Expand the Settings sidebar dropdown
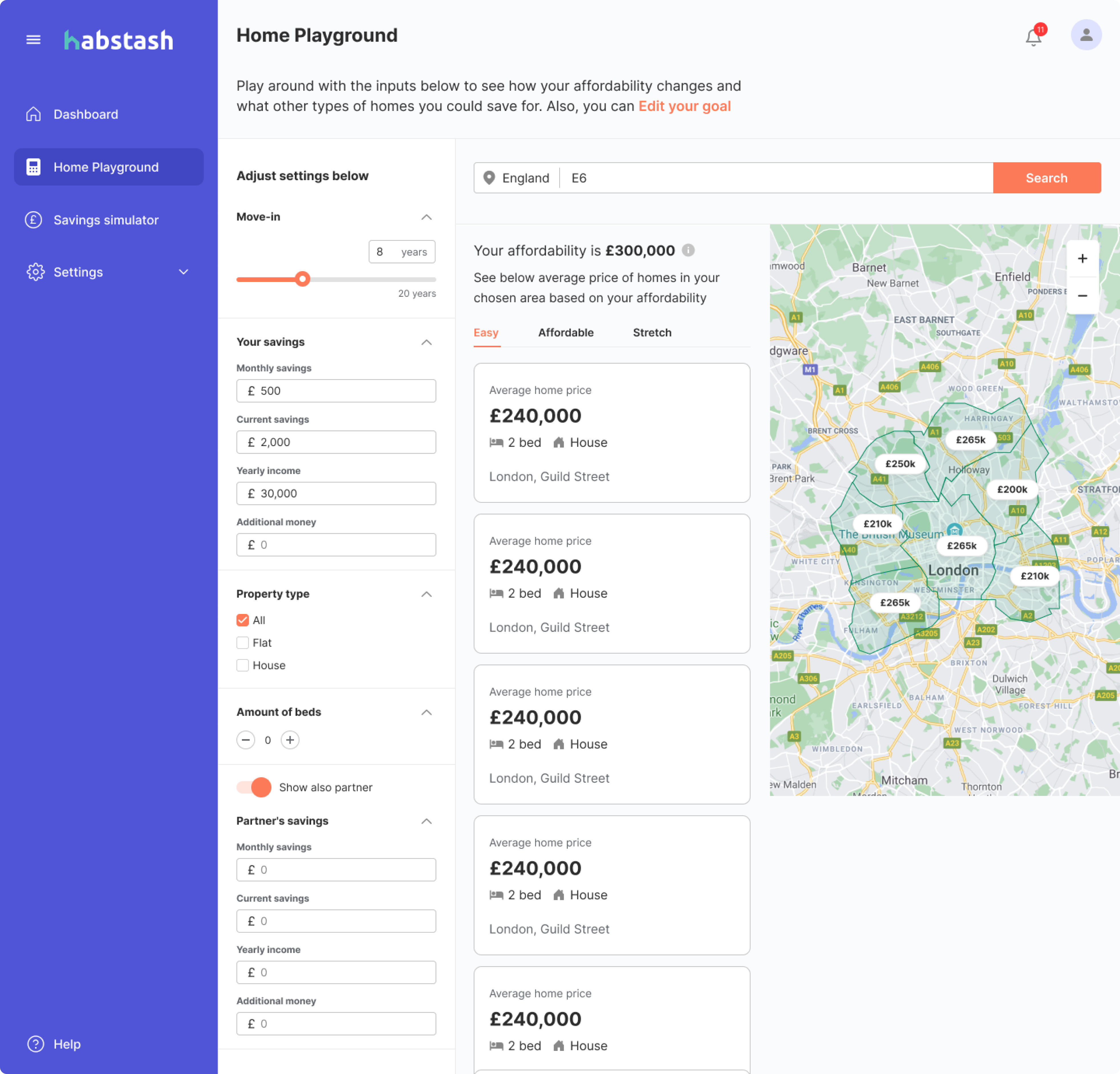 pyautogui.click(x=183, y=272)
